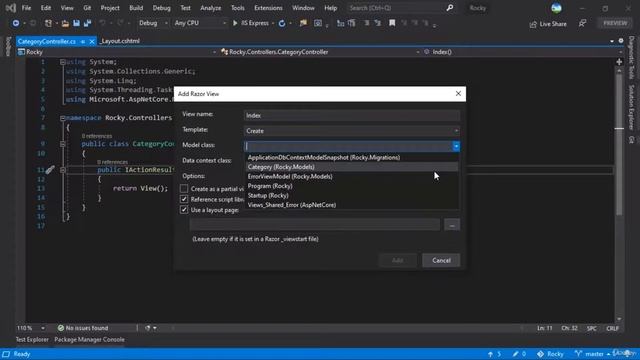Click the layout page browse button
Screen dimensions: 640x360
(x=452, y=225)
